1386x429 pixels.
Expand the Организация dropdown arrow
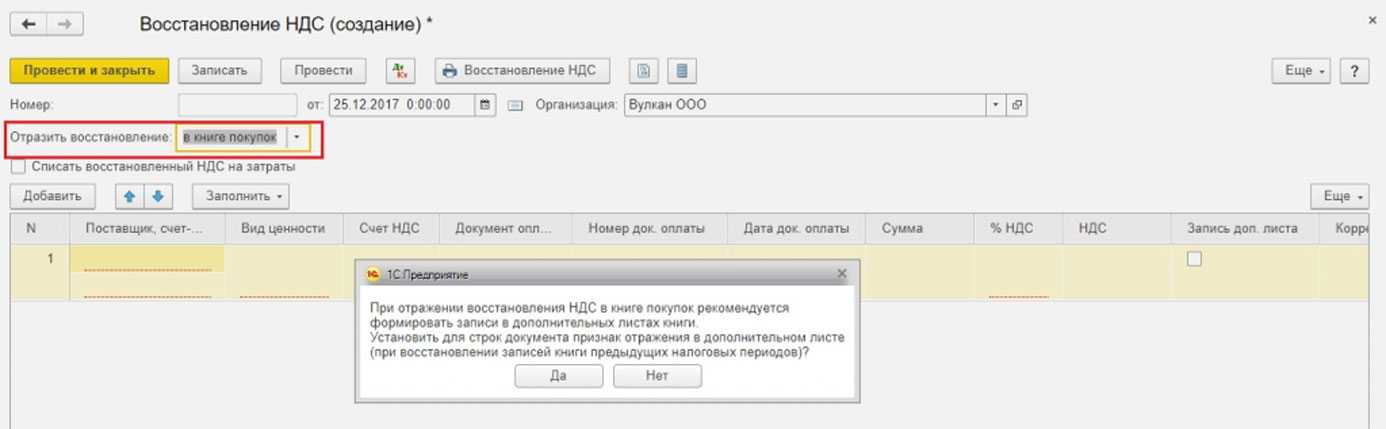(996, 104)
